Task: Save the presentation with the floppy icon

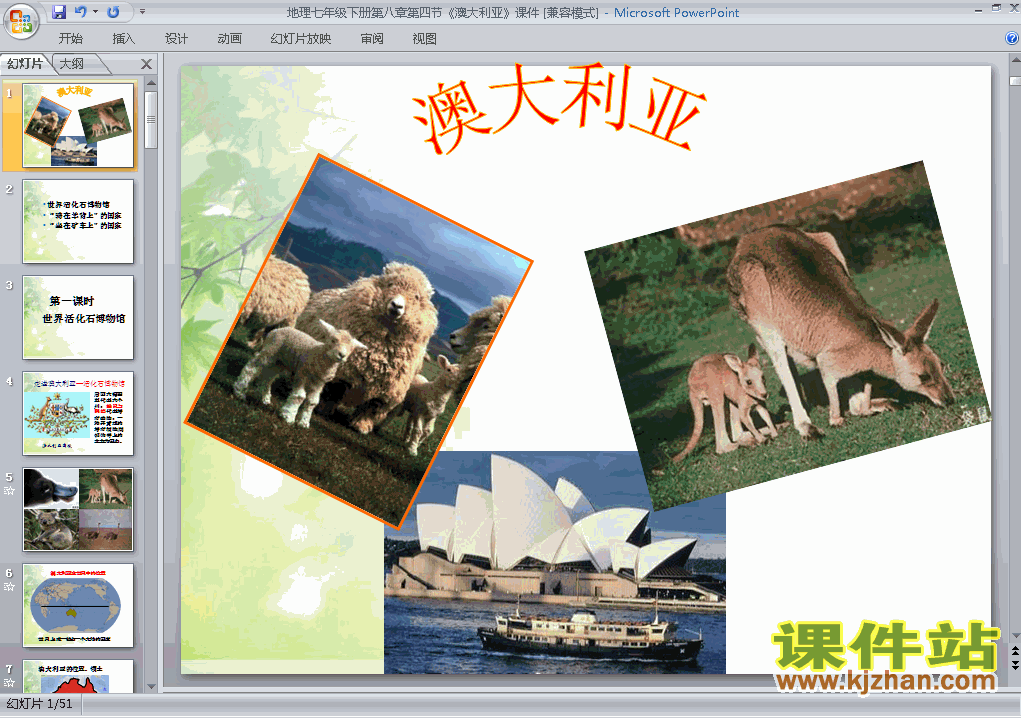Action: 59,12
